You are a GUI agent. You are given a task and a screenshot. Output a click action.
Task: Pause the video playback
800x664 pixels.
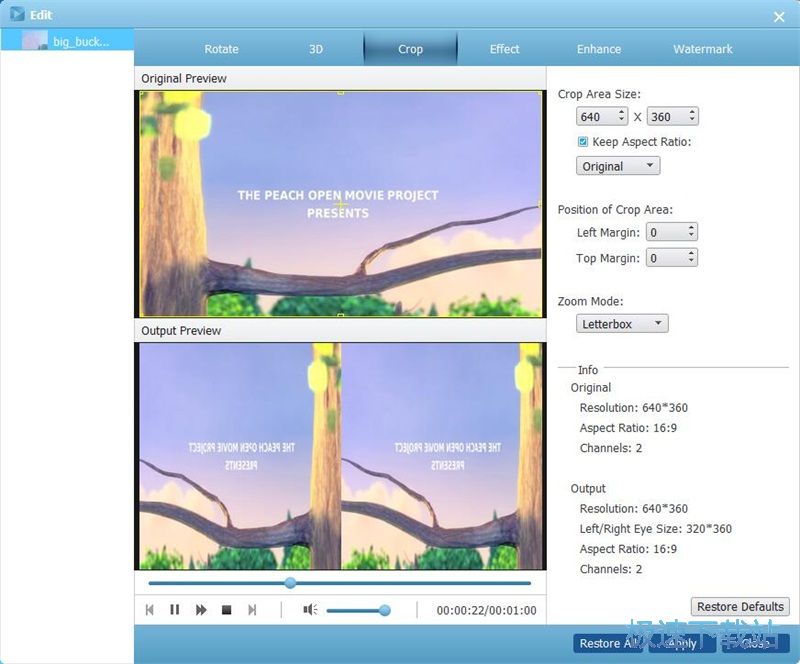(x=174, y=610)
